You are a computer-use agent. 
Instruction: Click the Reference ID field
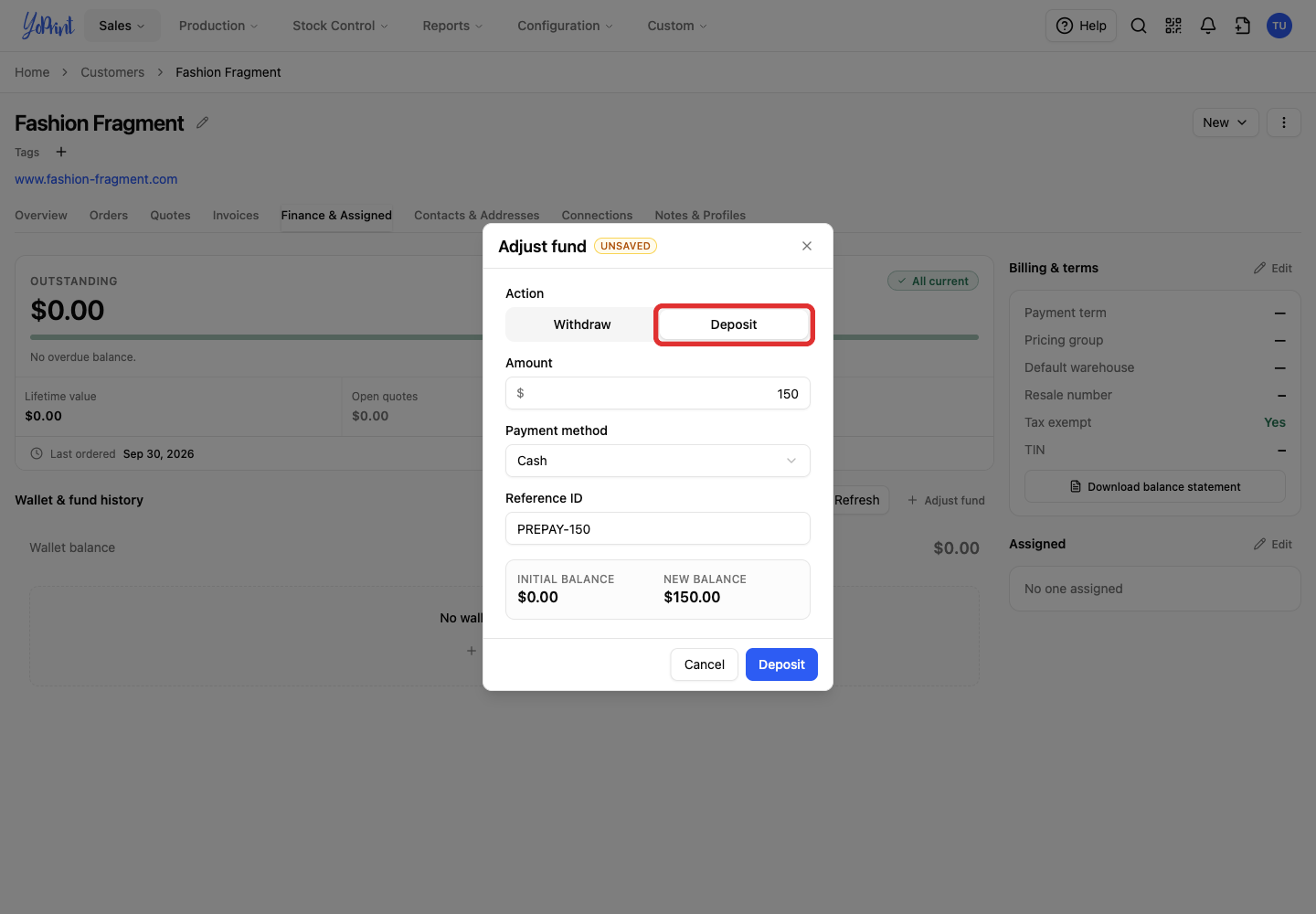658,528
